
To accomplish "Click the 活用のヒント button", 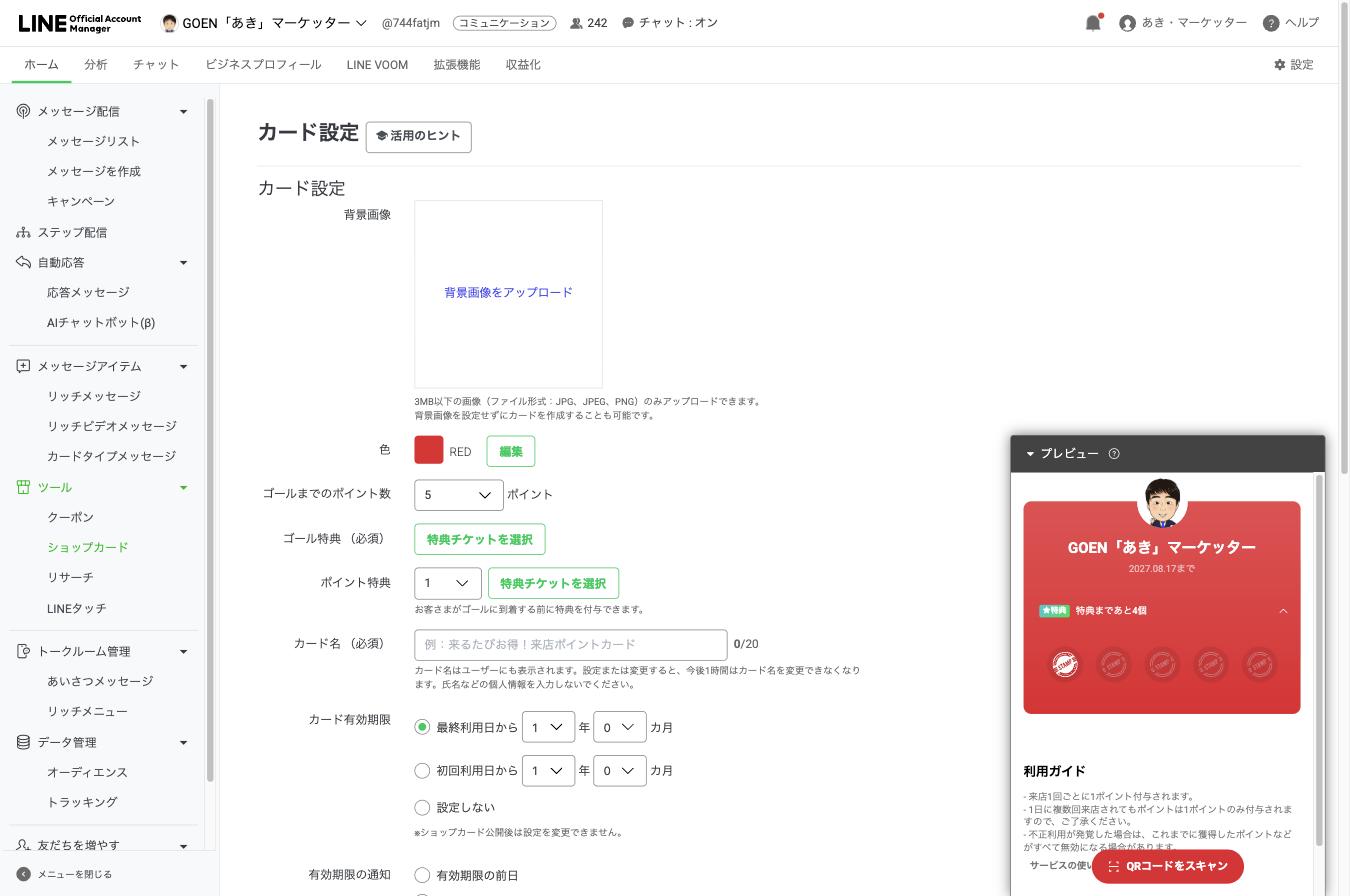I will (418, 137).
